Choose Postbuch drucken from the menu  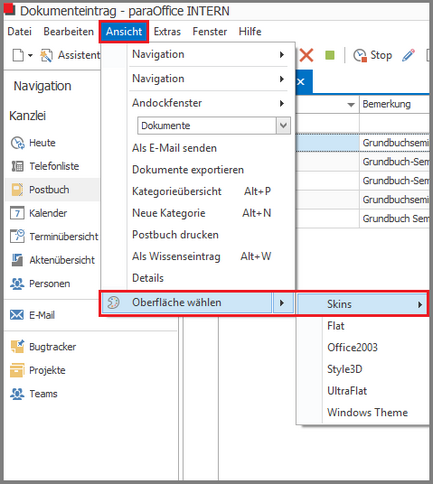[175, 235]
